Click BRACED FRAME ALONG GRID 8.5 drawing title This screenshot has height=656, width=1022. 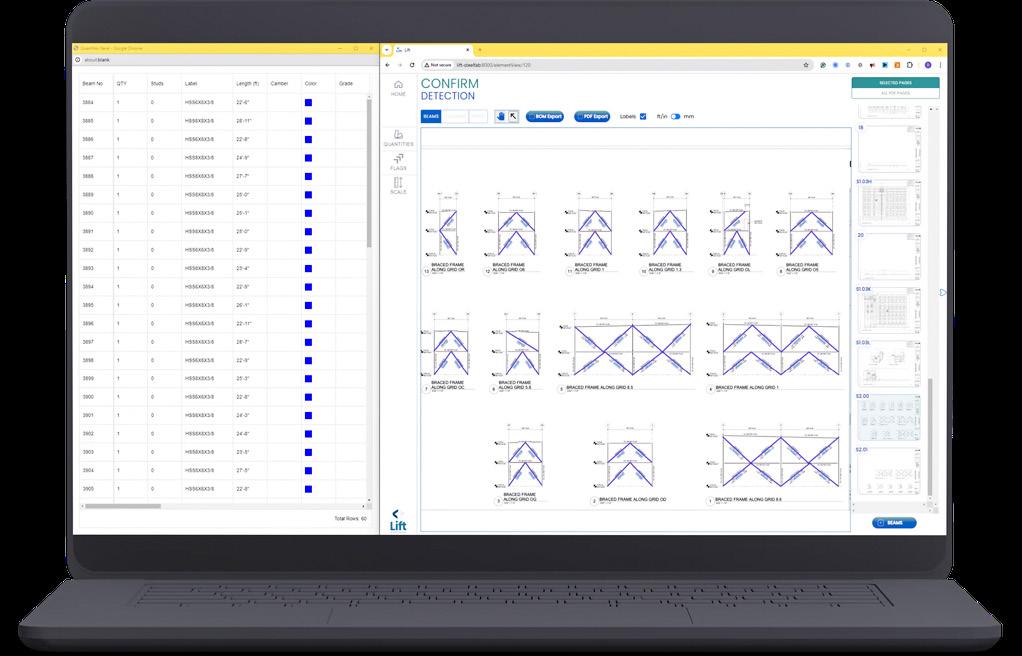(600, 387)
